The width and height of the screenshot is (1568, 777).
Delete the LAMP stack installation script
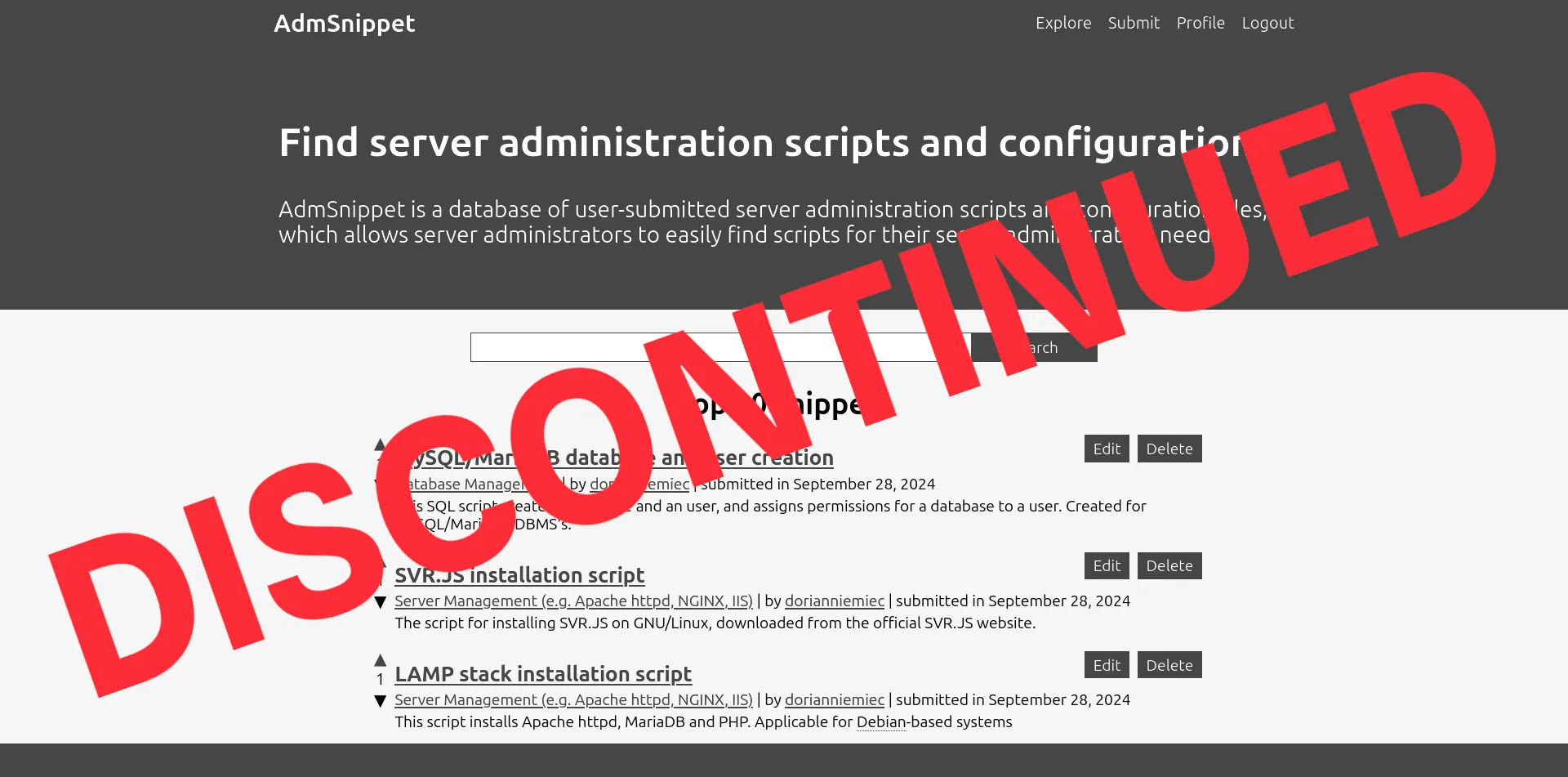coord(1169,664)
